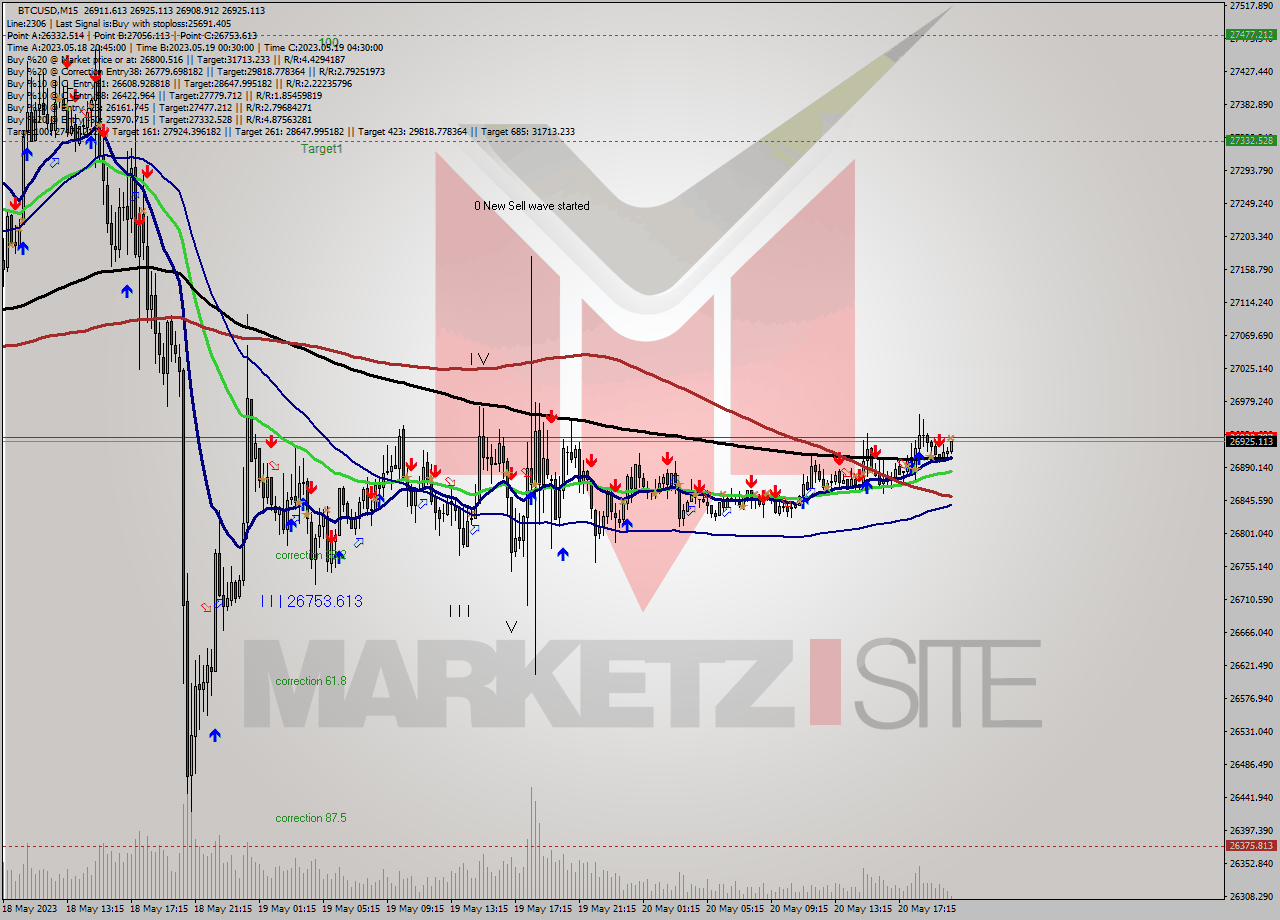Click the '20 May 09:15' time label
Screen dimensions: 1280x920
[x=801, y=910]
